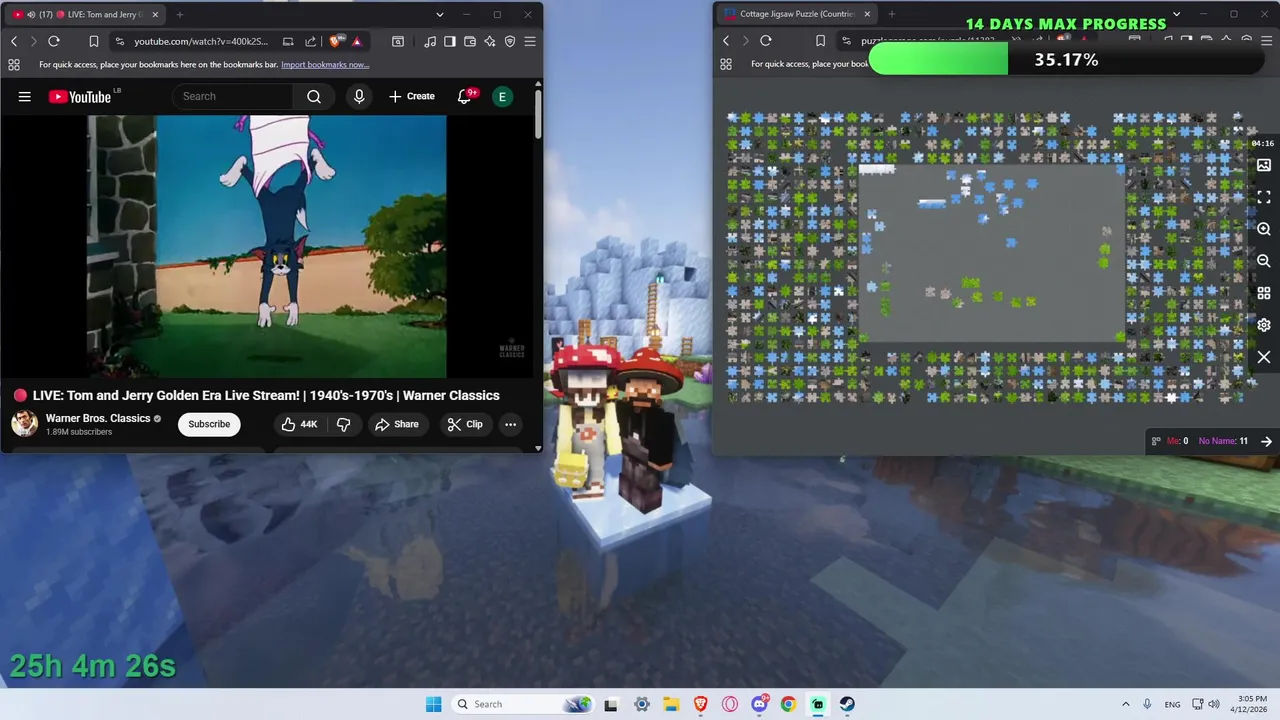The width and height of the screenshot is (1280, 720).
Task: Open taskbar clock showing 3:05 PM
Action: point(1251,704)
